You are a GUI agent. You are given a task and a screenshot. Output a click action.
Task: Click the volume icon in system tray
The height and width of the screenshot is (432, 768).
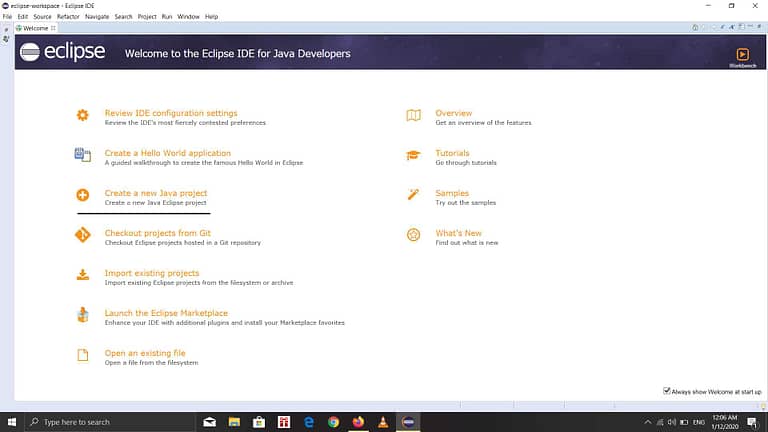pos(672,422)
